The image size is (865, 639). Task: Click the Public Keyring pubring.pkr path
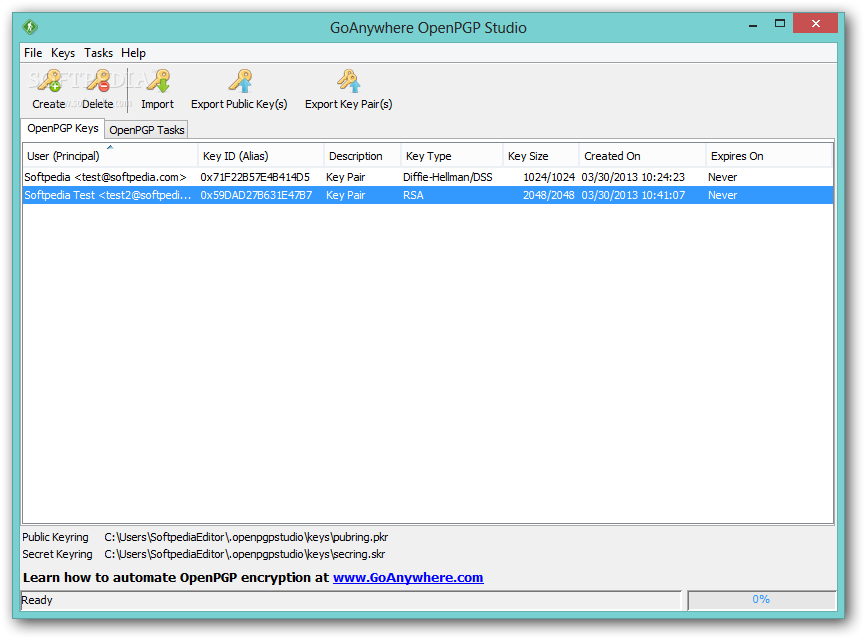coord(246,537)
